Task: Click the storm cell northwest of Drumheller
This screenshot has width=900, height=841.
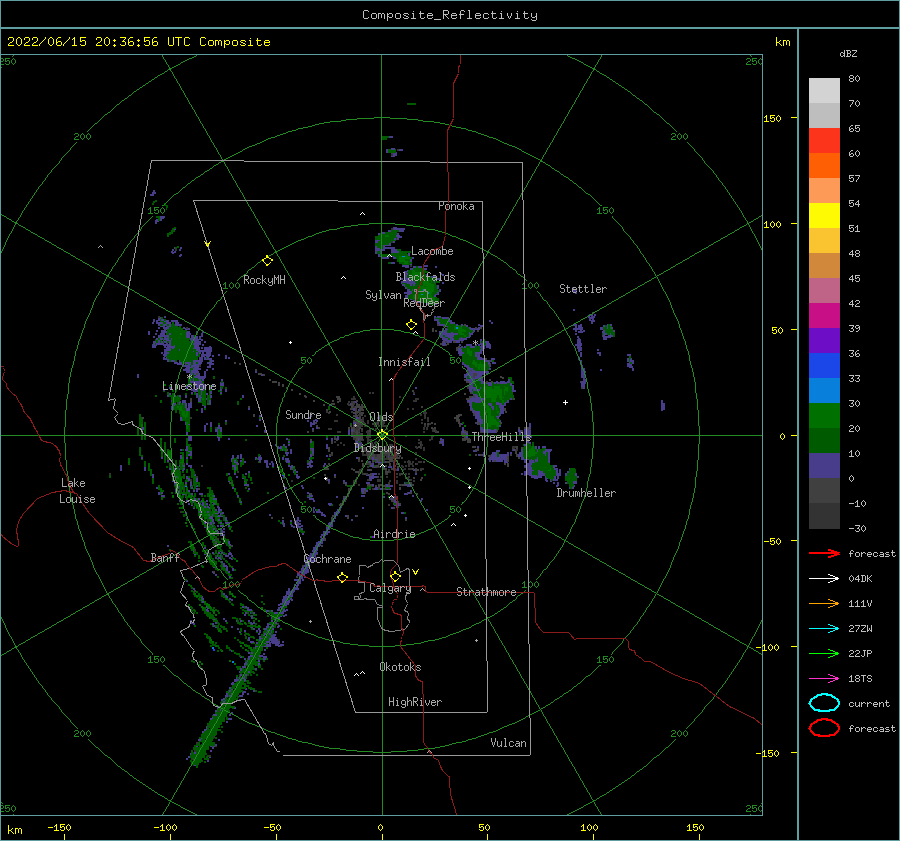Action: (540, 462)
